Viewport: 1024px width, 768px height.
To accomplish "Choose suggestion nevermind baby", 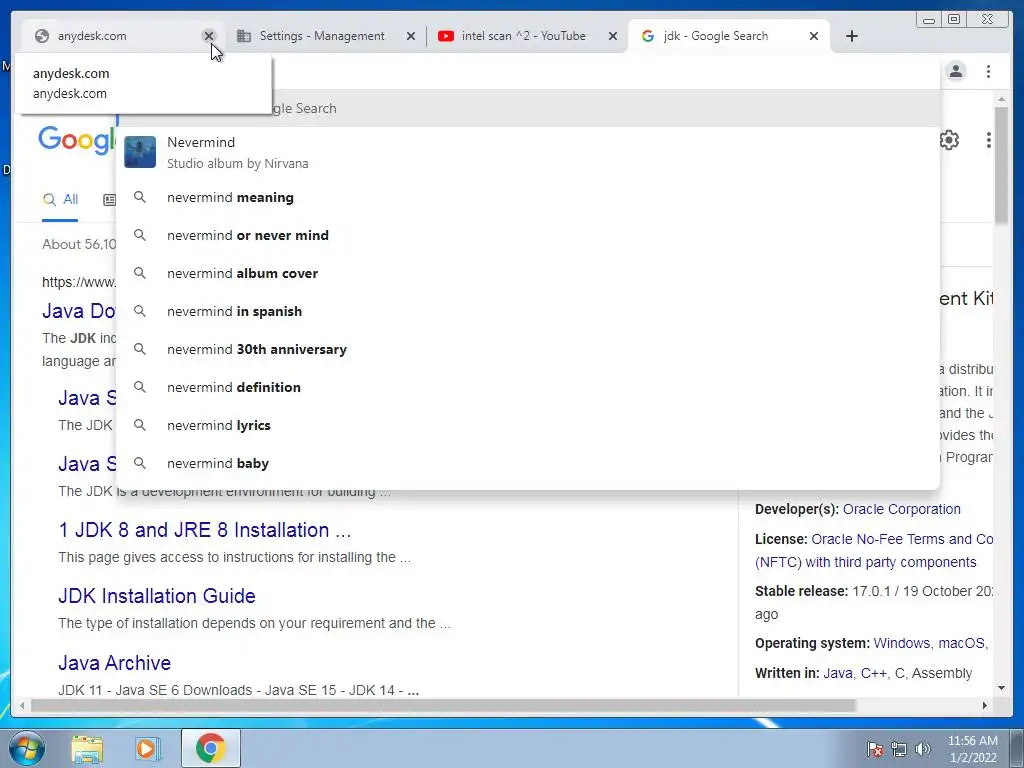I will 528,462.
